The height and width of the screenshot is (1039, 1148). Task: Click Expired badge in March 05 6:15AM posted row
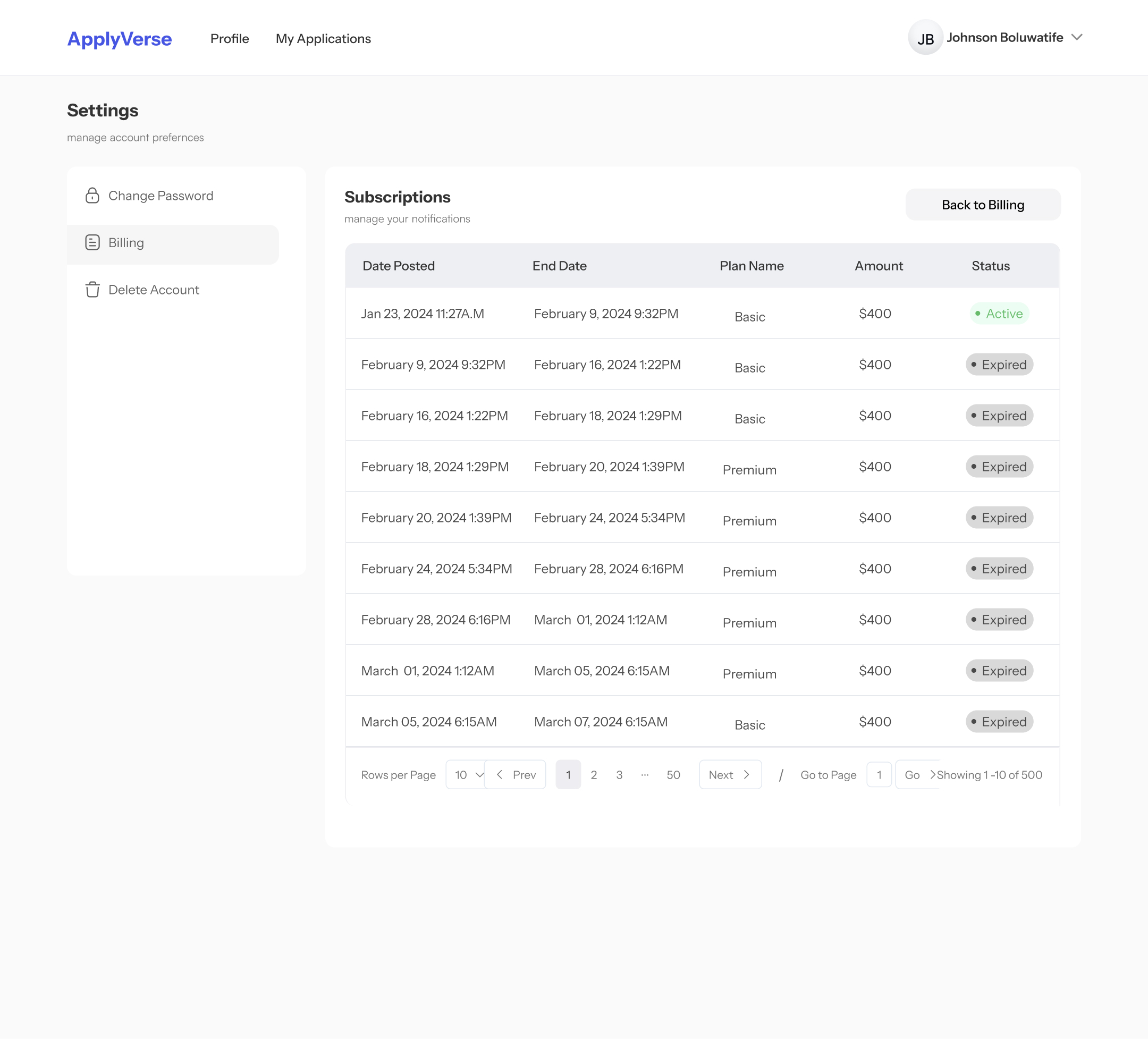click(x=999, y=721)
